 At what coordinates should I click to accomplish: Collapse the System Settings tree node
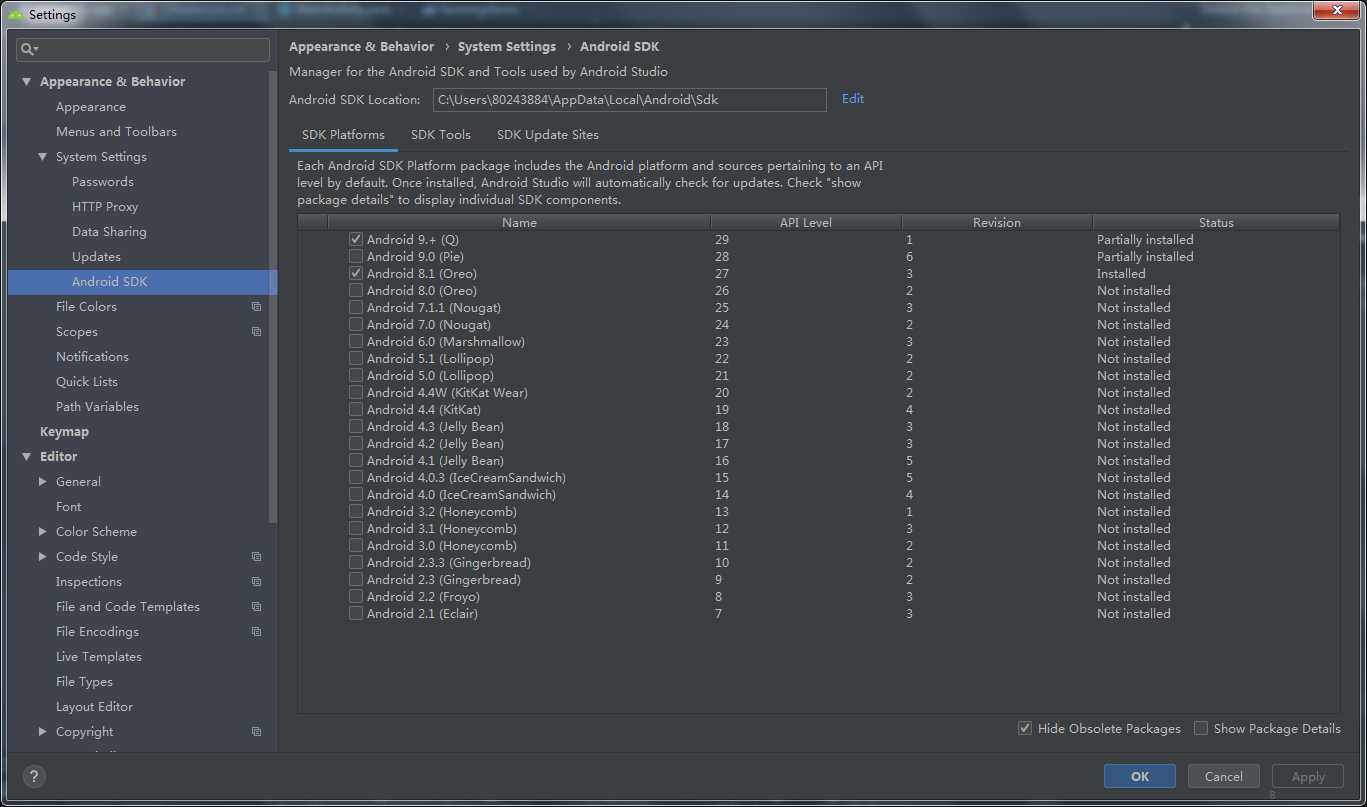click(43, 157)
